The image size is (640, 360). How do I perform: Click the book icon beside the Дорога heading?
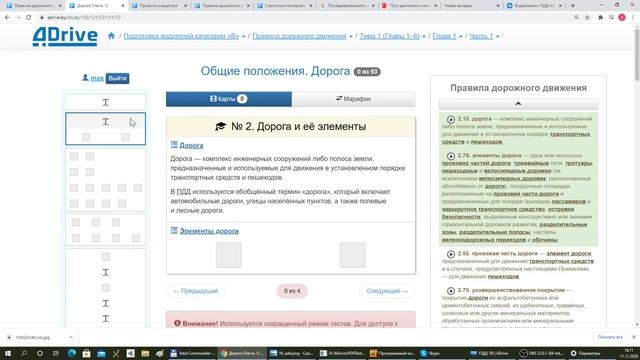[x=174, y=145]
